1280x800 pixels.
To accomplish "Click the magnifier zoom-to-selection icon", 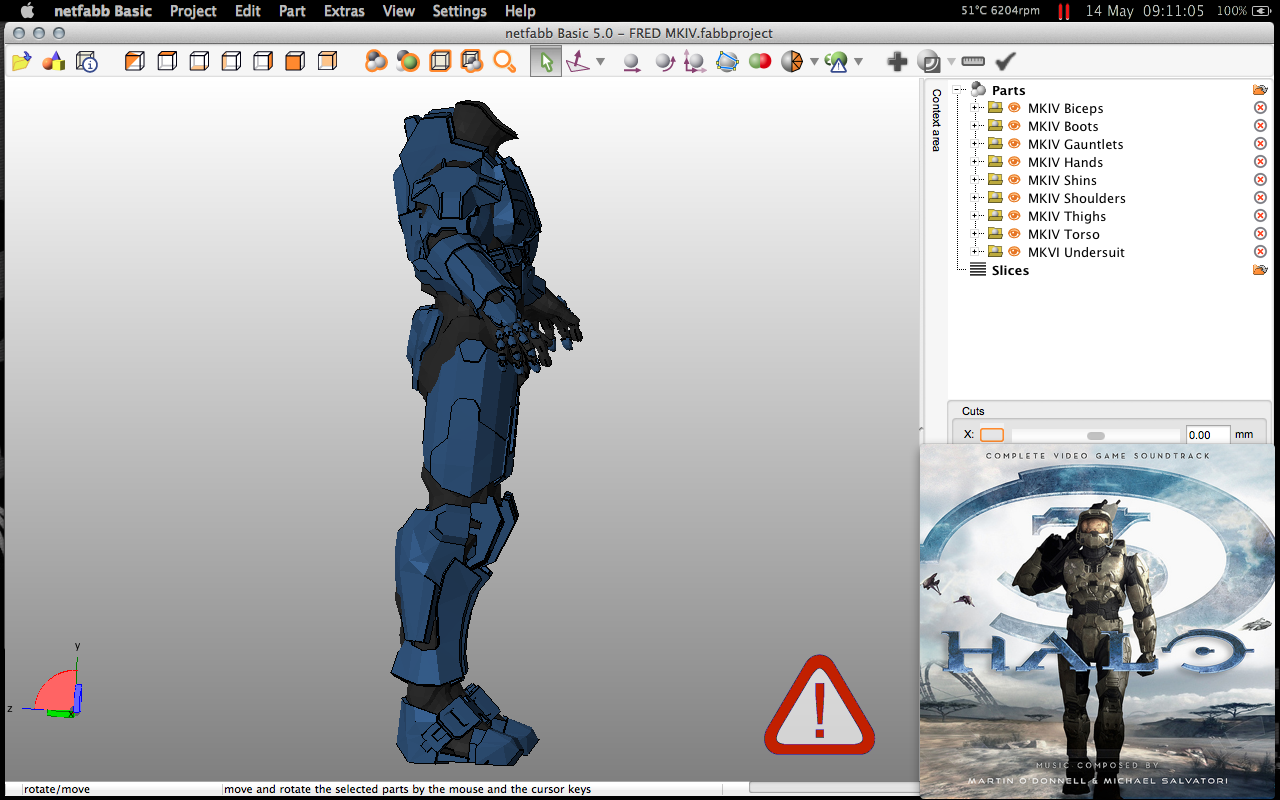I will point(504,62).
